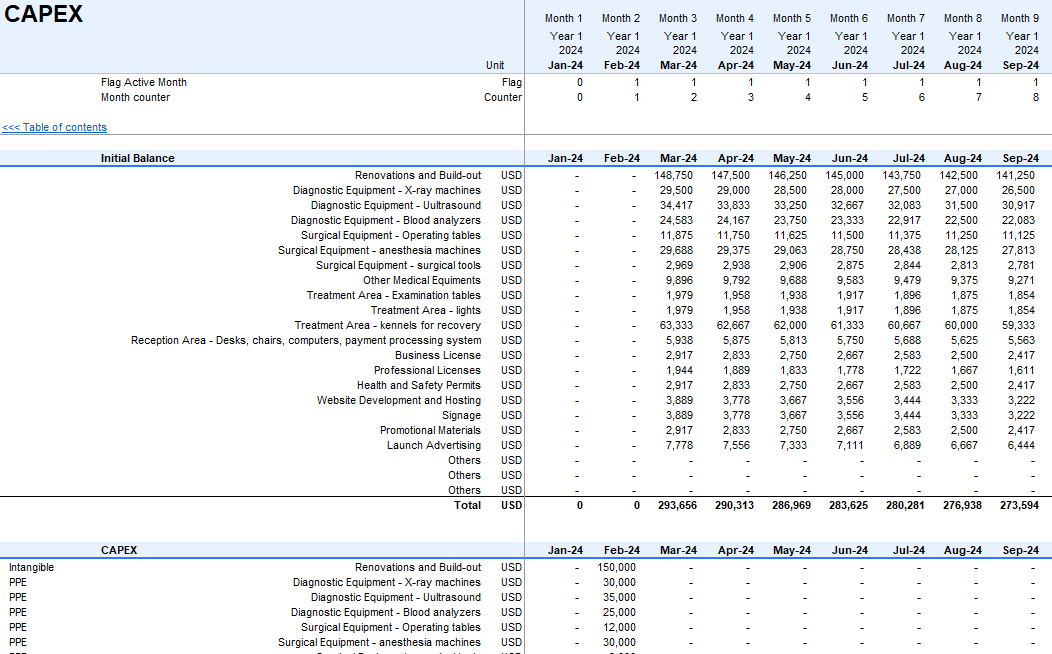Click the bold Total row label
The height and width of the screenshot is (654, 1052).
tap(467, 506)
